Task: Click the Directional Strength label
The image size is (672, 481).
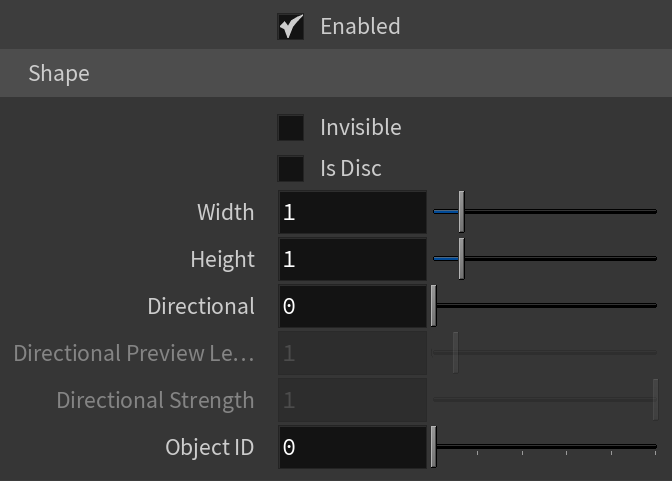Action: [x=156, y=400]
